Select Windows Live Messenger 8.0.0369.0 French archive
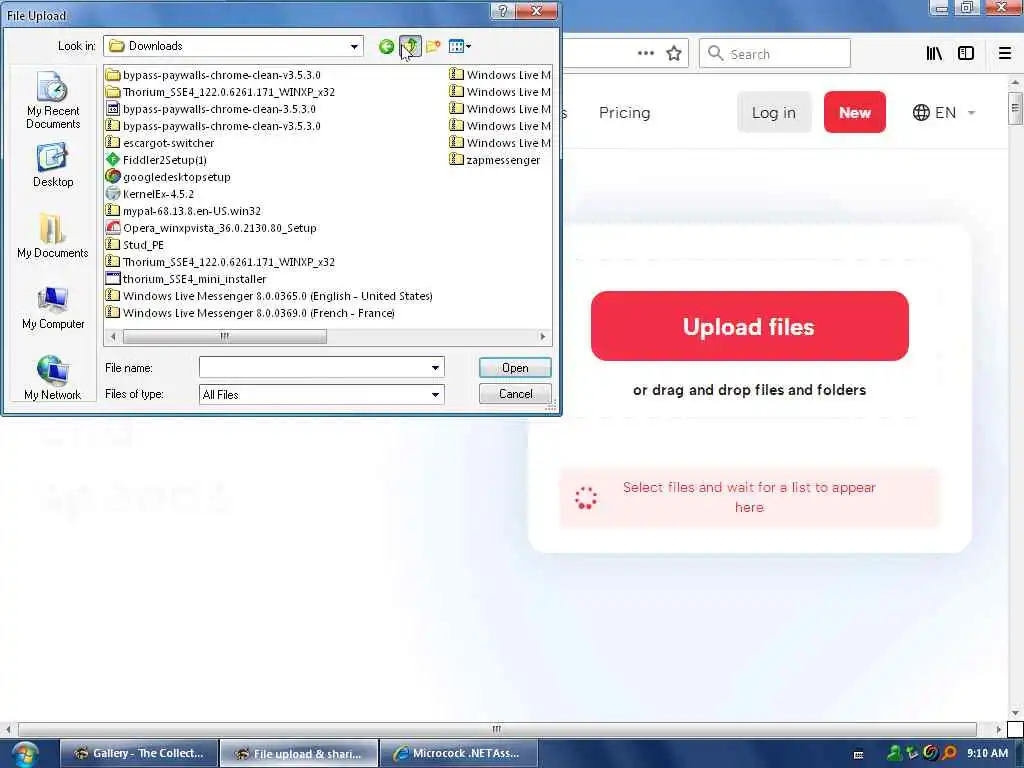 [250, 312]
